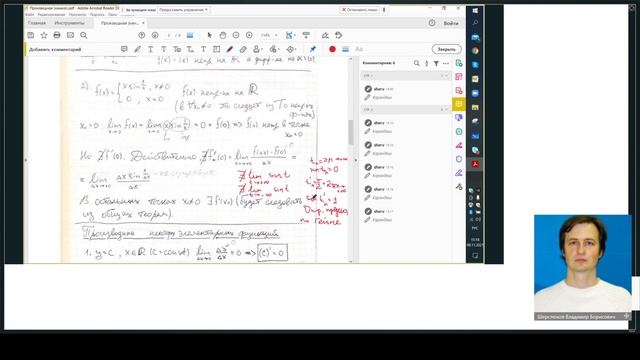
Task: Click the Export PDF side panel icon
Action: (x=459, y=63)
